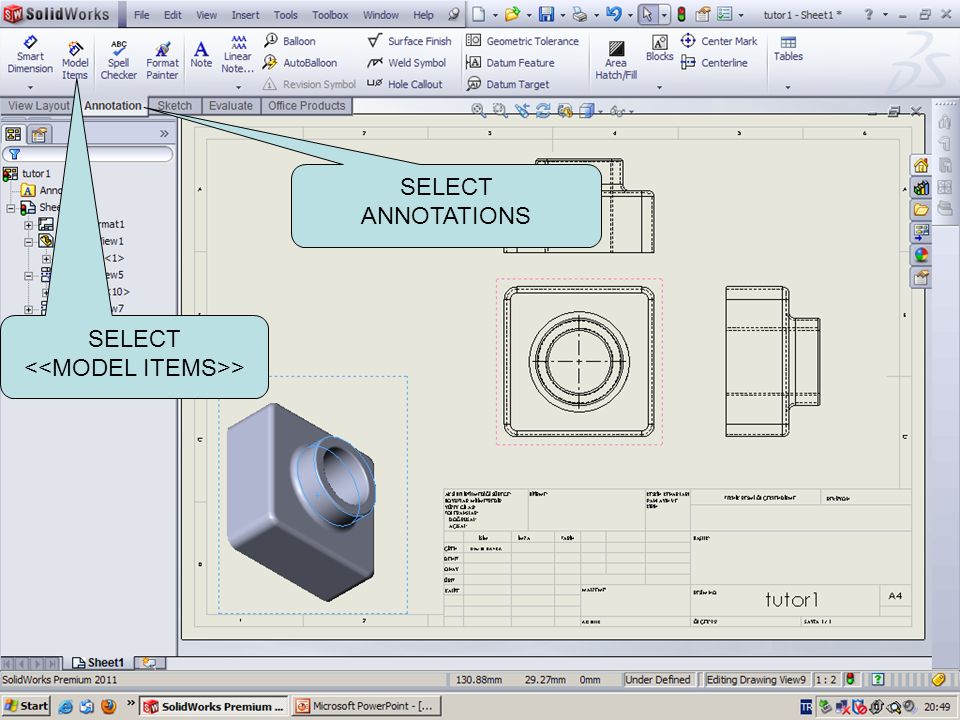Activate the Format Painter tool
Screen dimensions: 960x720
[162, 60]
